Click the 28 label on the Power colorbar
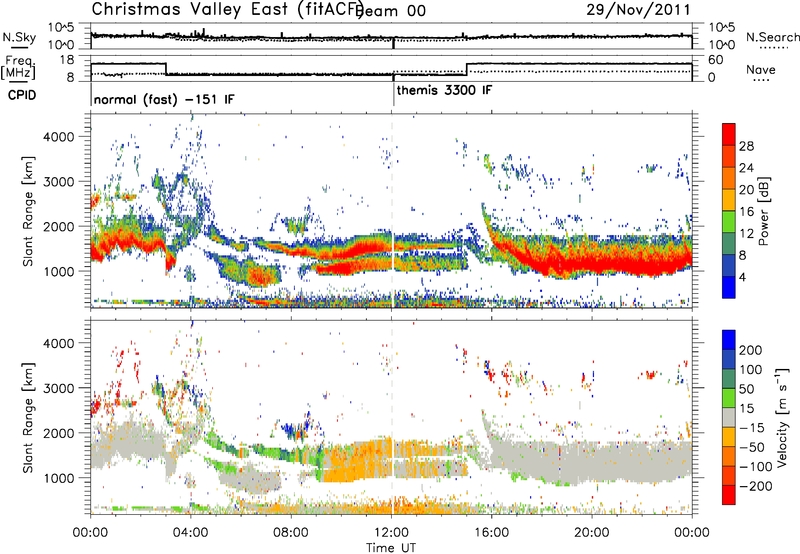 pyautogui.click(x=746, y=146)
